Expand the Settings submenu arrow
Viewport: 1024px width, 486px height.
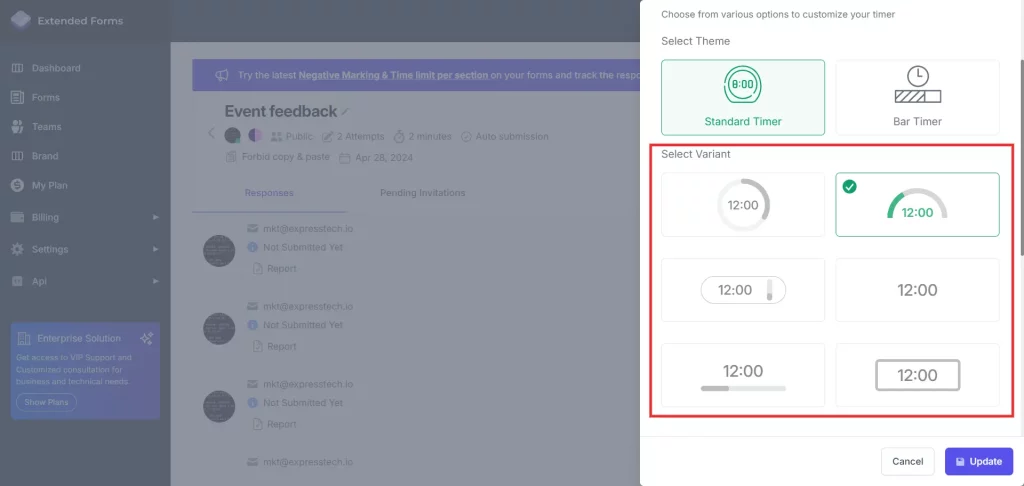(155, 249)
